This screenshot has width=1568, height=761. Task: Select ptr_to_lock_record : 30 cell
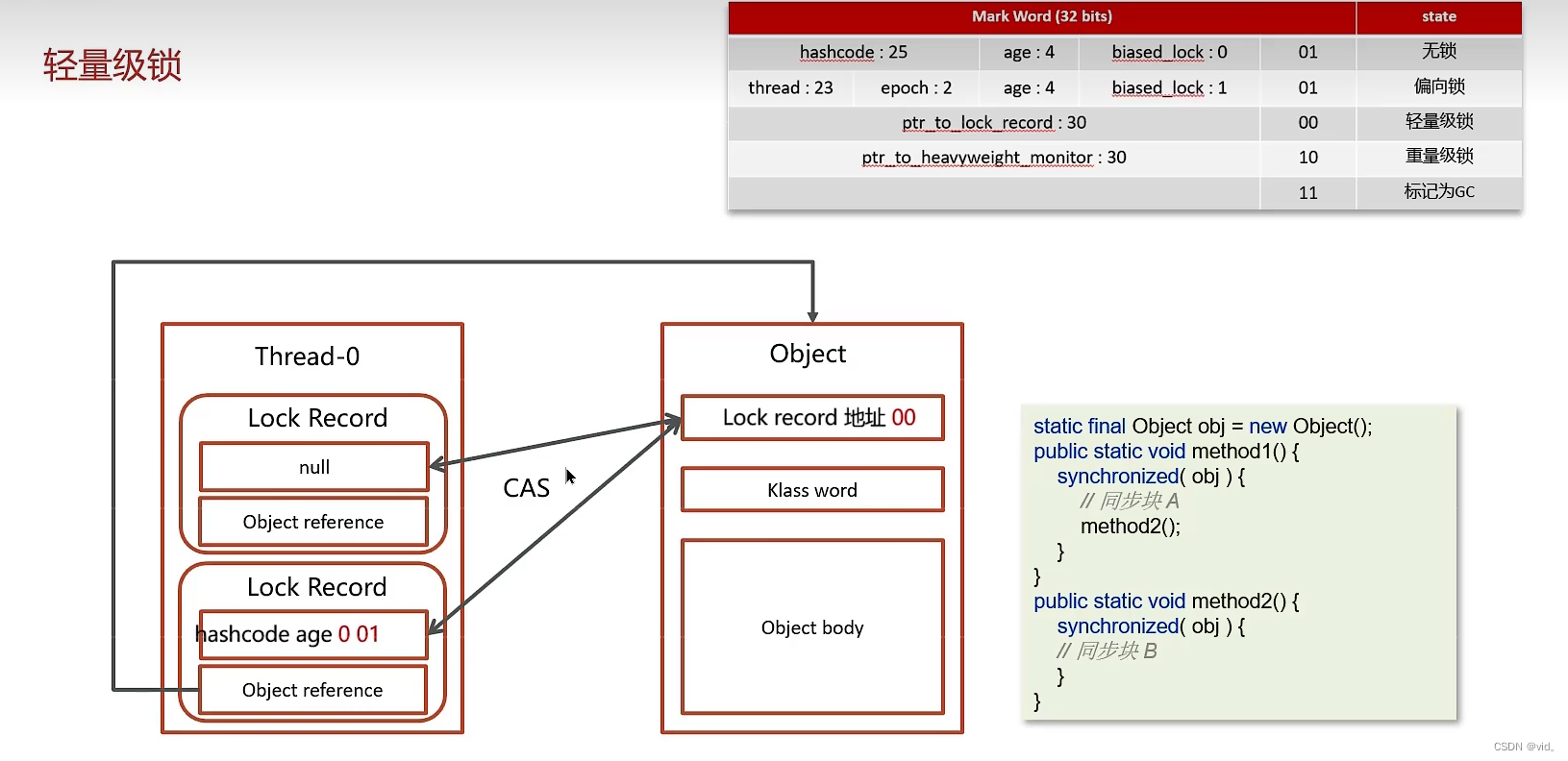(994, 122)
